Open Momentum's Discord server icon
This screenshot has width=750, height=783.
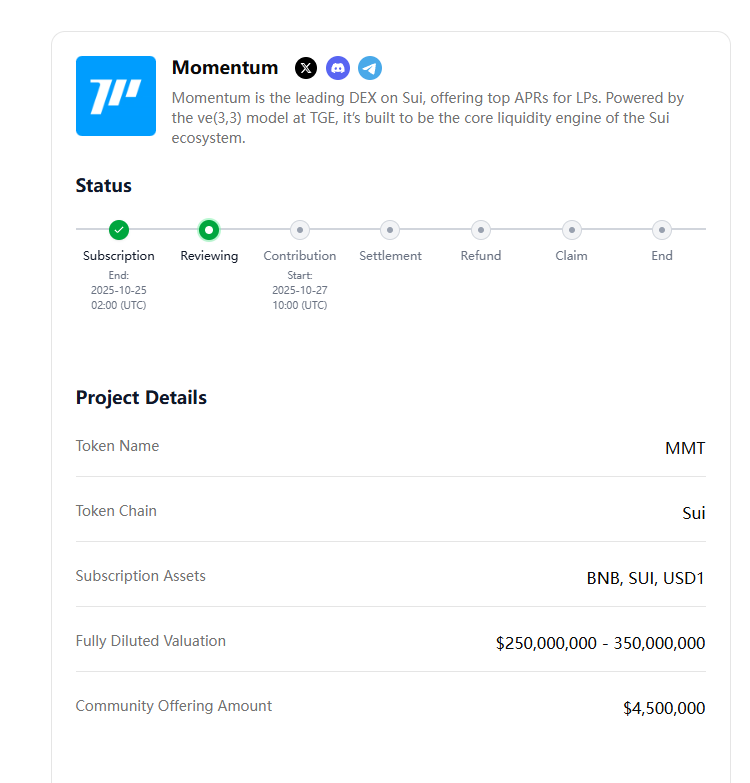coord(338,68)
